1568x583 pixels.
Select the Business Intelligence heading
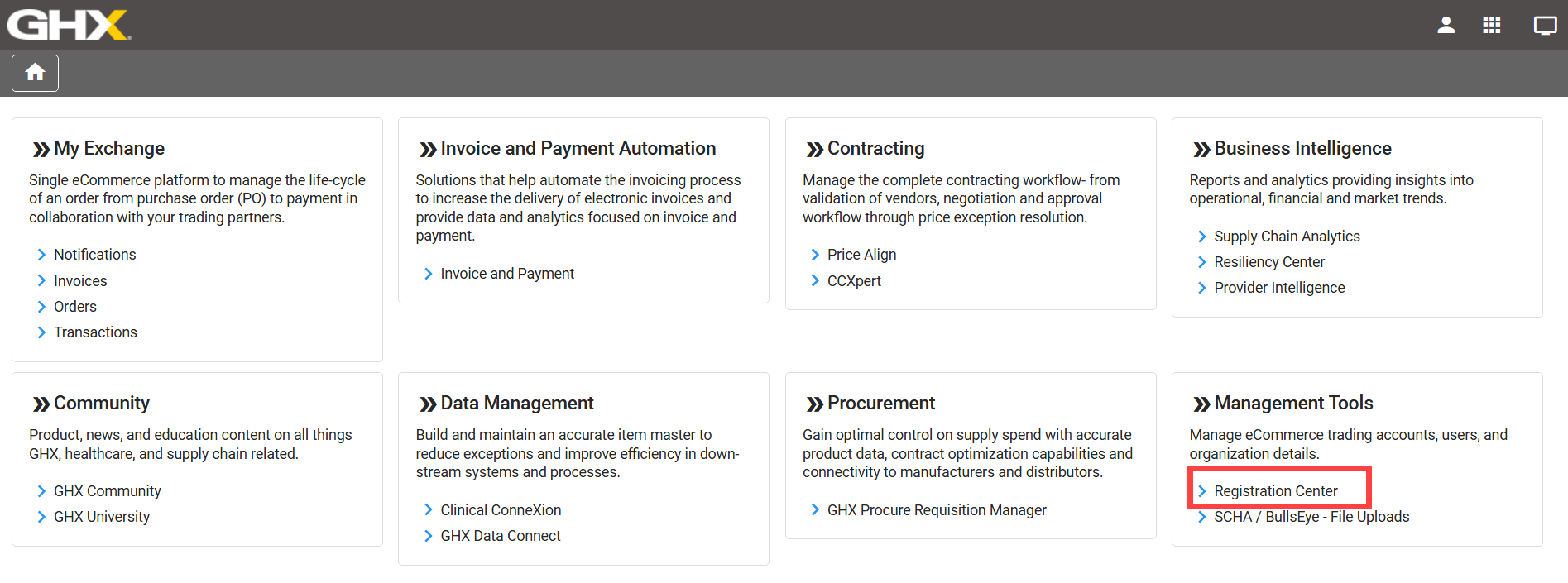[x=1302, y=149]
